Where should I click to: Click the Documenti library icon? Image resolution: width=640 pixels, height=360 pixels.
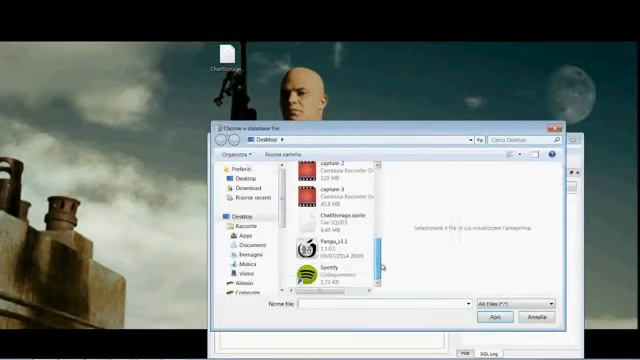[x=234, y=245]
